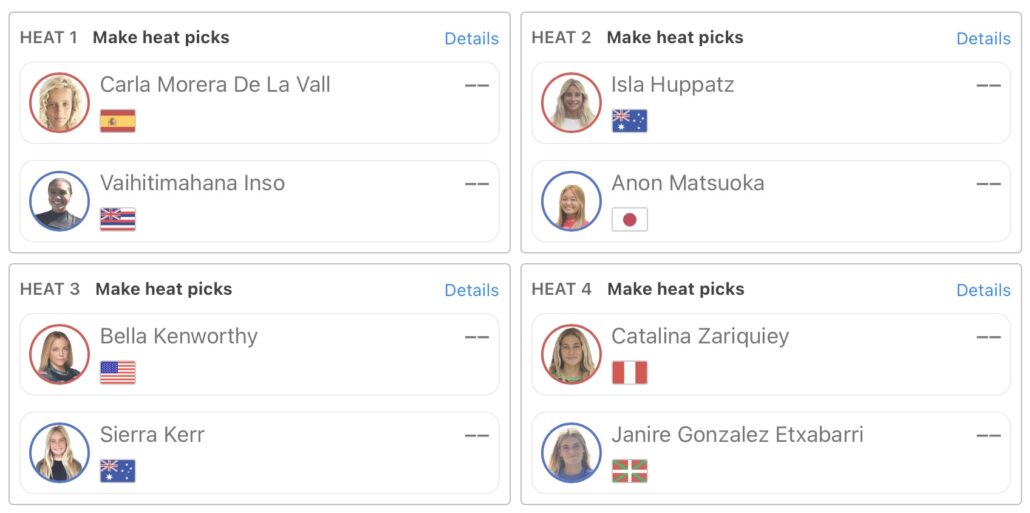Click the Hawaii flag under Vaihitimahana Inso
The width and height of the screenshot is (1030, 513).
pos(118,220)
